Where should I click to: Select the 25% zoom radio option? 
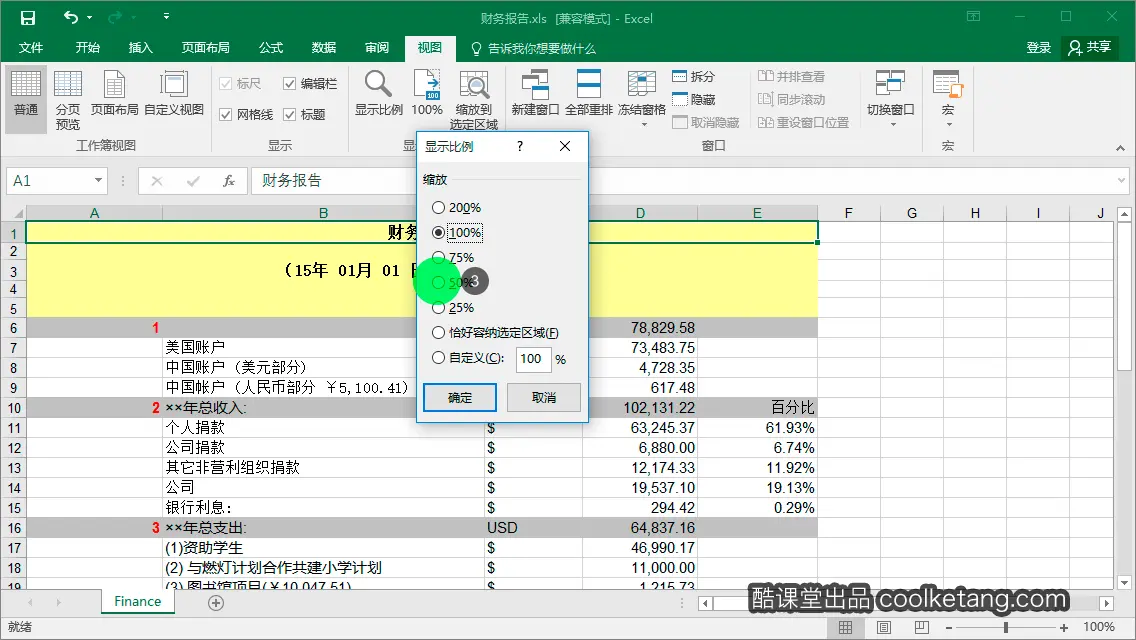point(438,307)
